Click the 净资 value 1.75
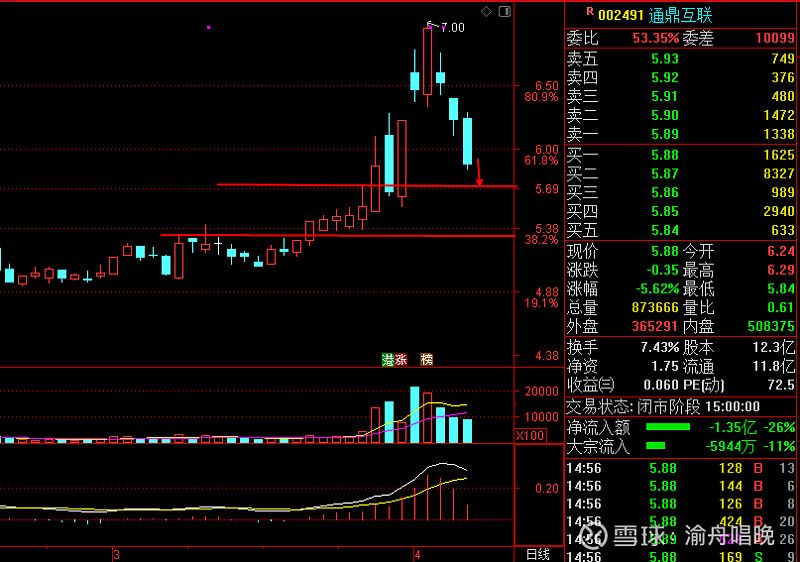Viewport: 800px width, 562px height. 665,367
